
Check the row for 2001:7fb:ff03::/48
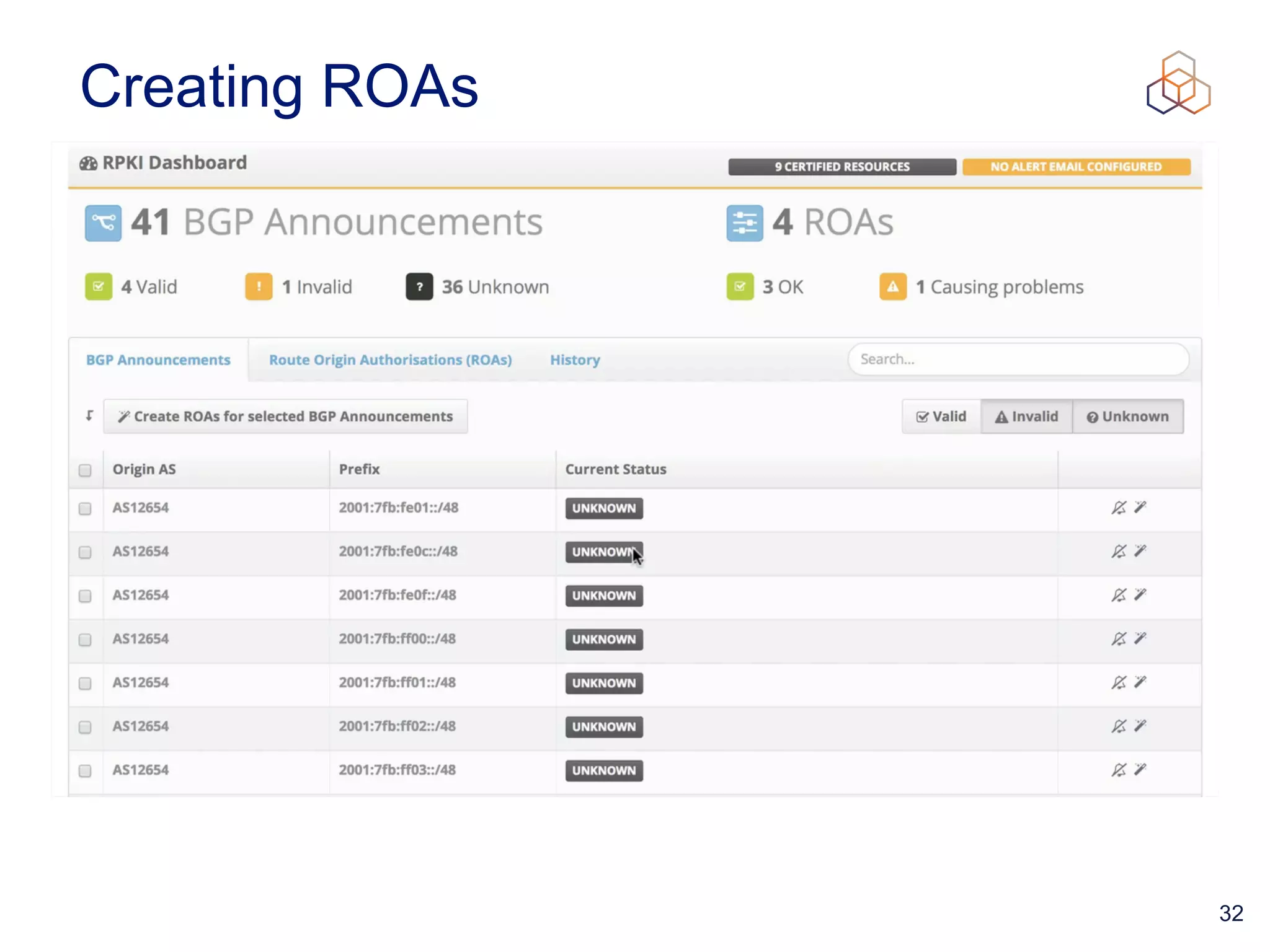(x=85, y=771)
